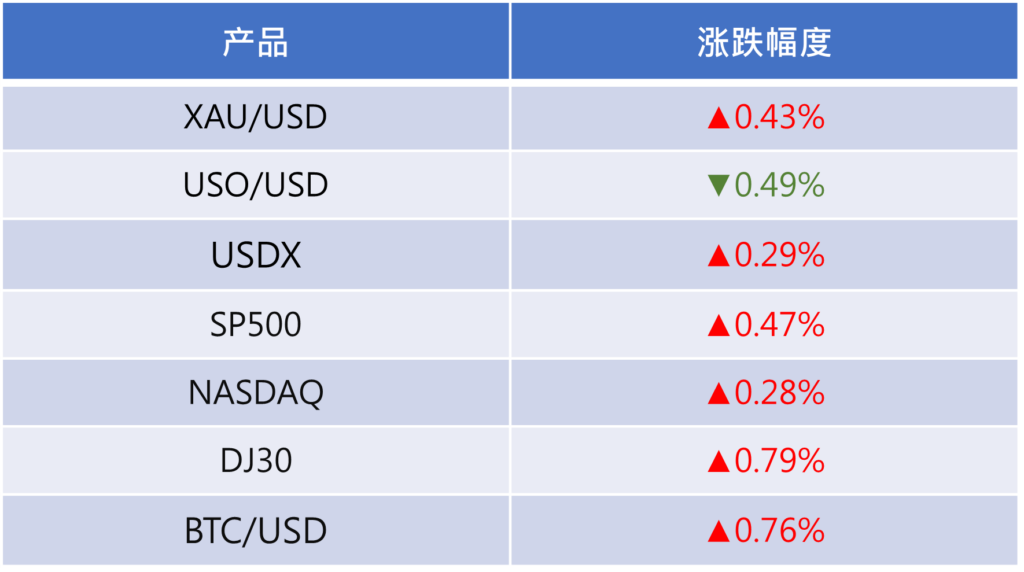Click the red up arrow beside 0.28%
The image size is (1024, 572).
pyautogui.click(x=719, y=393)
